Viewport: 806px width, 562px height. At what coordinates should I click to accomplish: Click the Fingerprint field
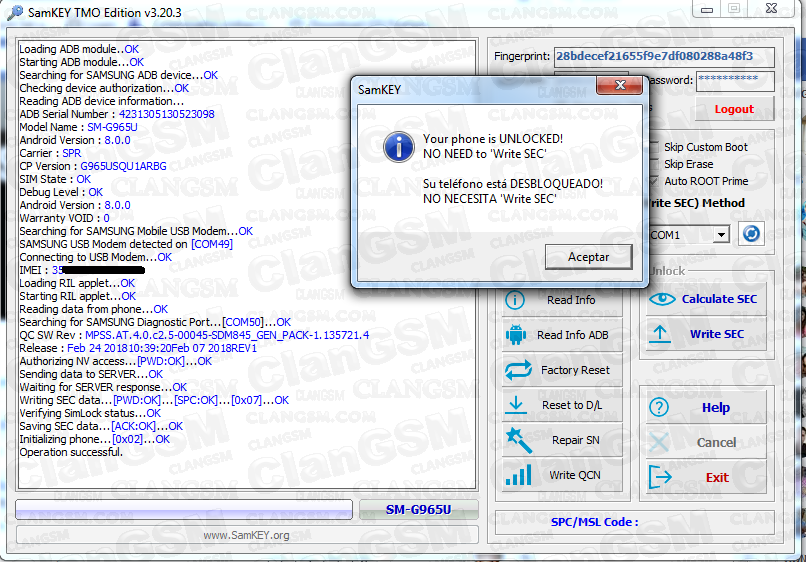point(664,57)
